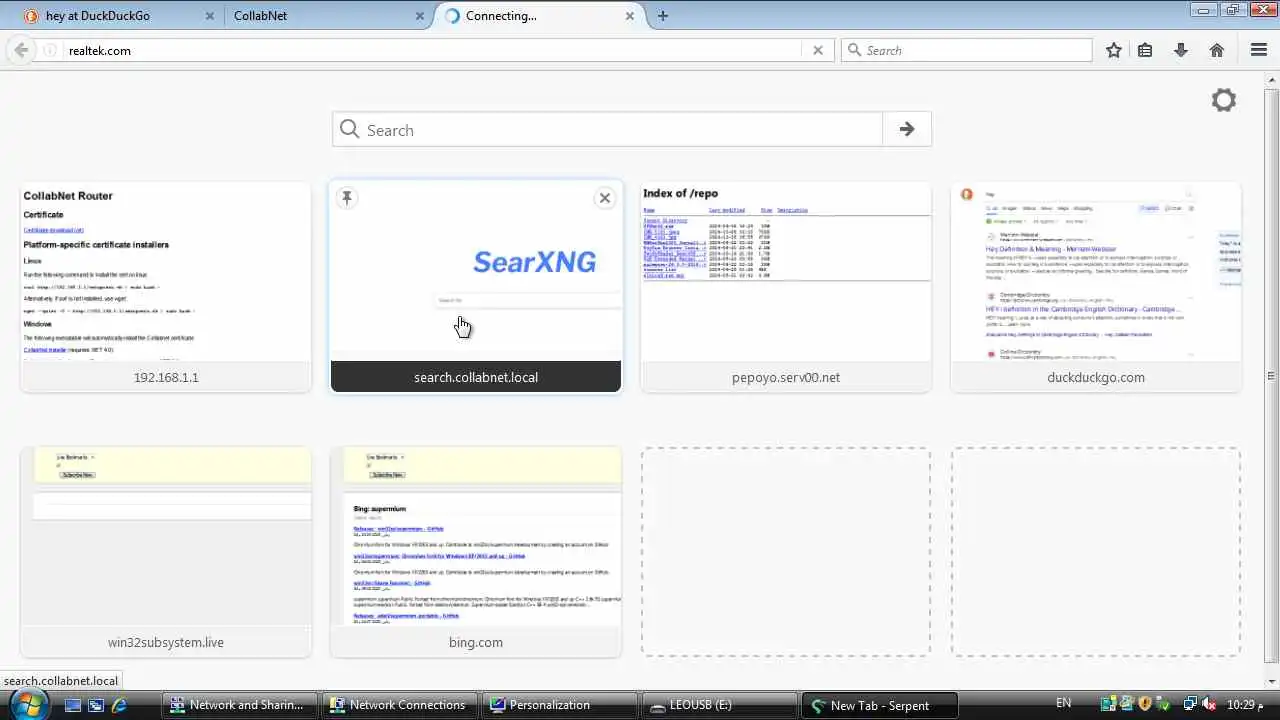1280x720 pixels.
Task: Close the CollabNet tab
Action: coord(420,16)
